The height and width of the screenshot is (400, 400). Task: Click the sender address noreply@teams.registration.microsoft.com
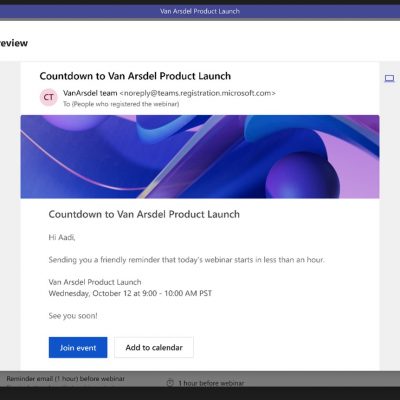point(197,93)
